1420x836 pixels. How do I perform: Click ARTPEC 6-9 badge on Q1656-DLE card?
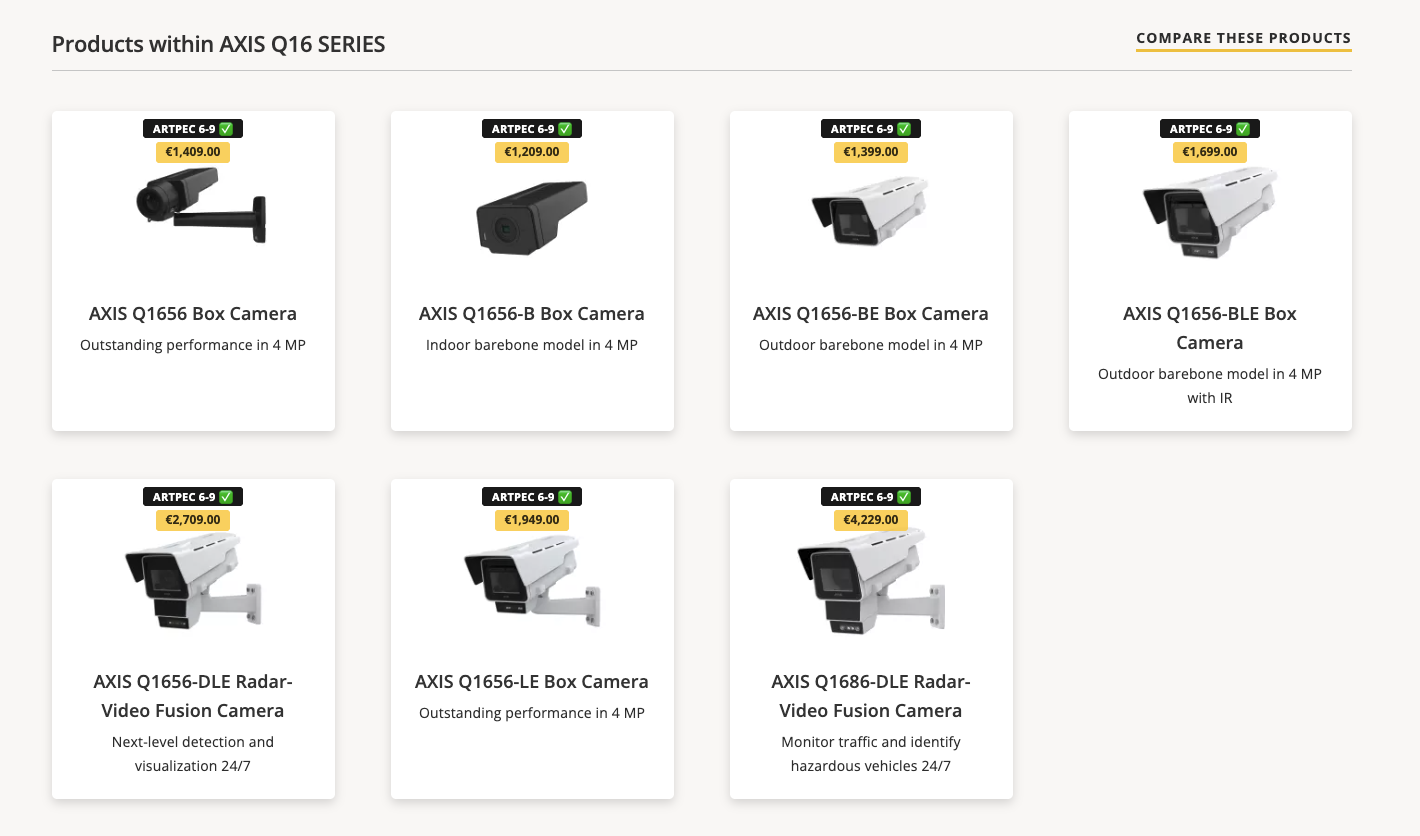point(193,497)
